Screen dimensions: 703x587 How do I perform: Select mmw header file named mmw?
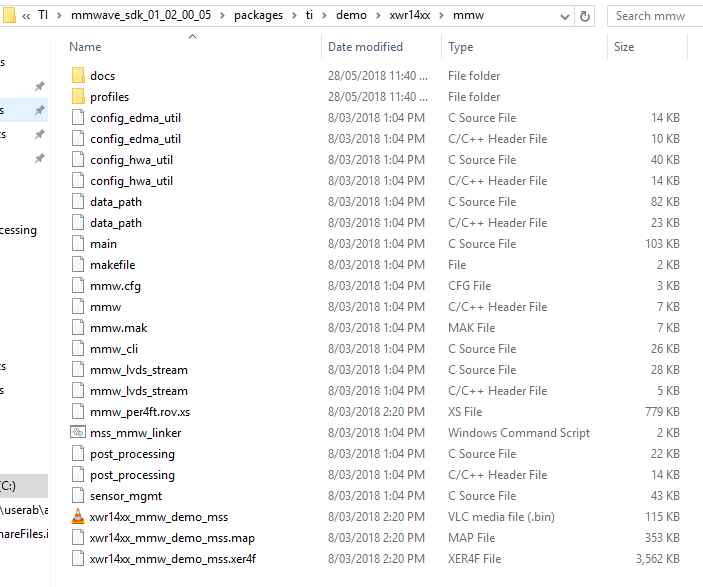pyautogui.click(x=376, y=307)
